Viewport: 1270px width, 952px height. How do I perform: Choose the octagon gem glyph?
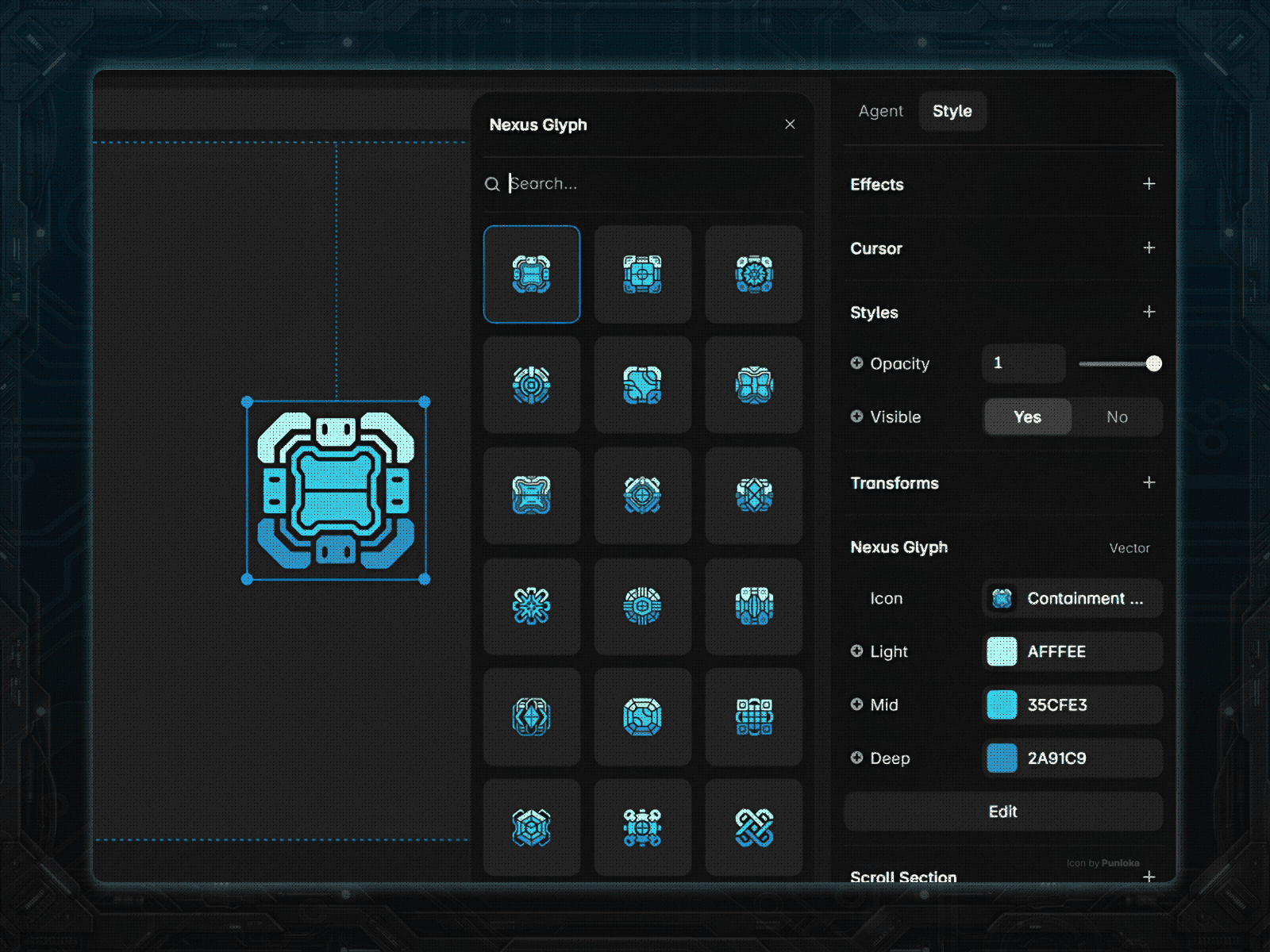click(643, 717)
